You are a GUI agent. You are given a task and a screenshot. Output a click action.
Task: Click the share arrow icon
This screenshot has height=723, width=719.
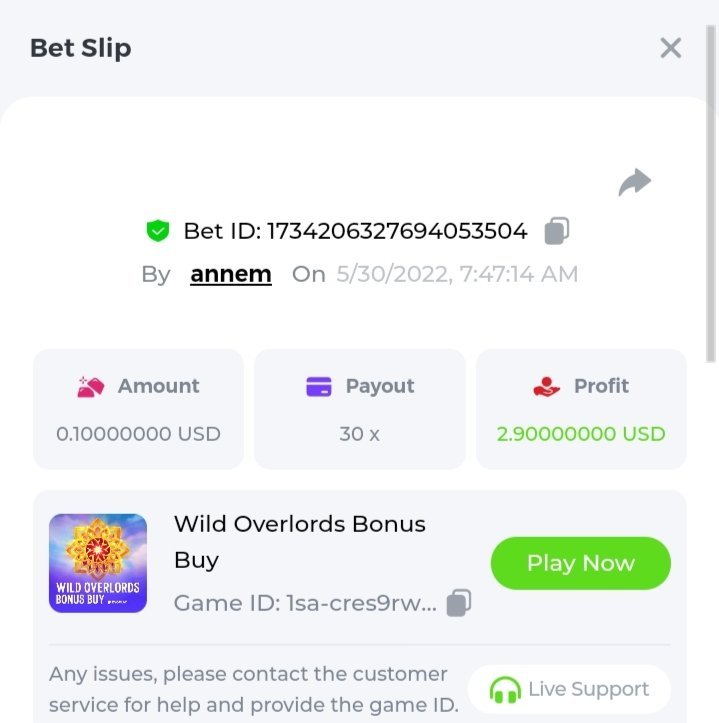(635, 182)
